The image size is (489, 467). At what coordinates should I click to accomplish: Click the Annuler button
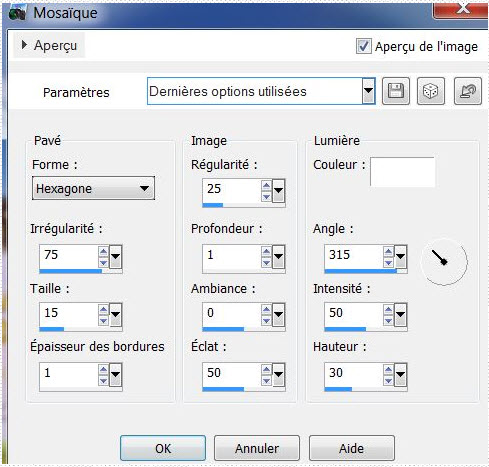257,448
